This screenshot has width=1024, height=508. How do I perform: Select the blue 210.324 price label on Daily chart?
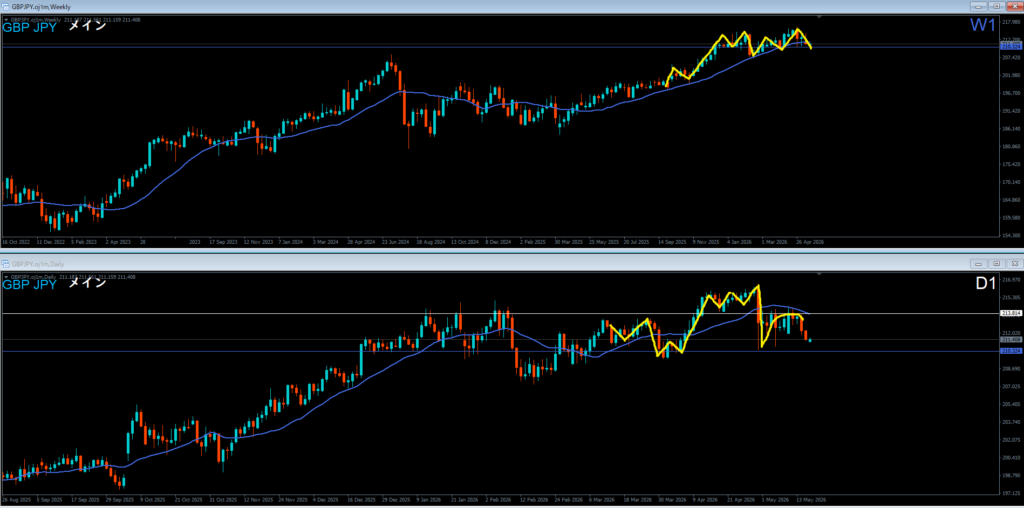[1010, 351]
